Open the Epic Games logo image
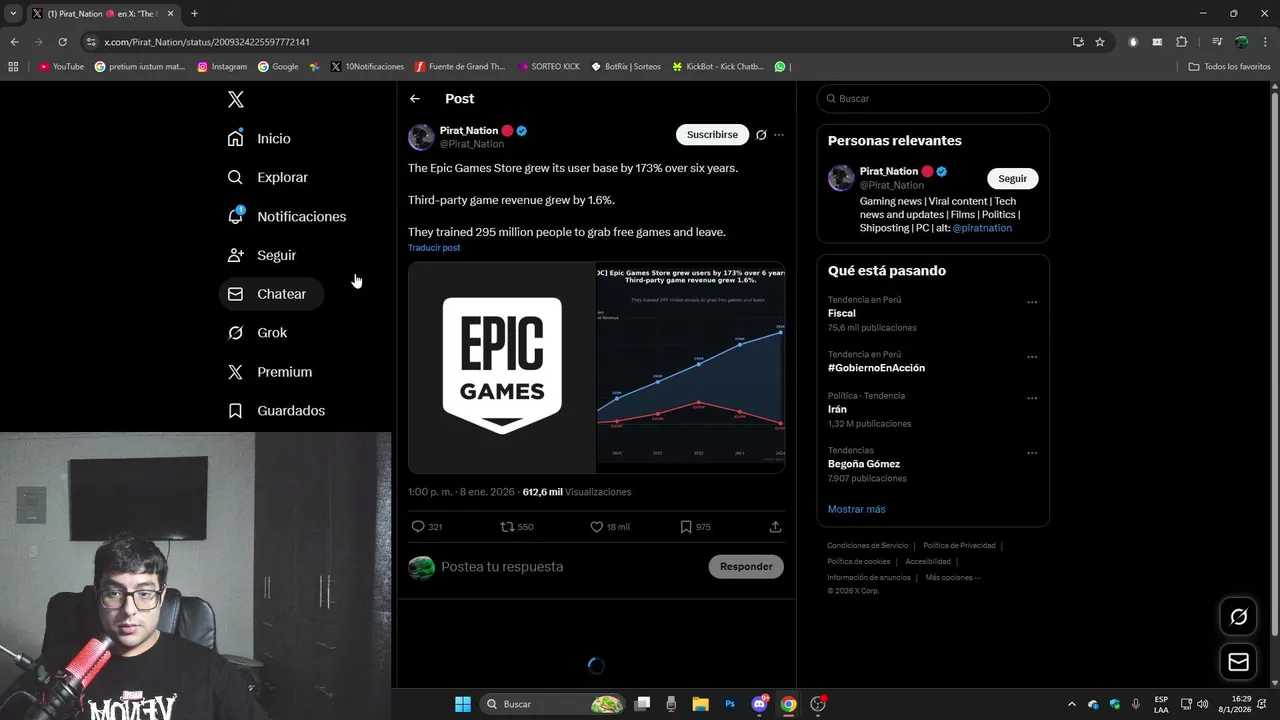1280x720 pixels. pos(502,367)
